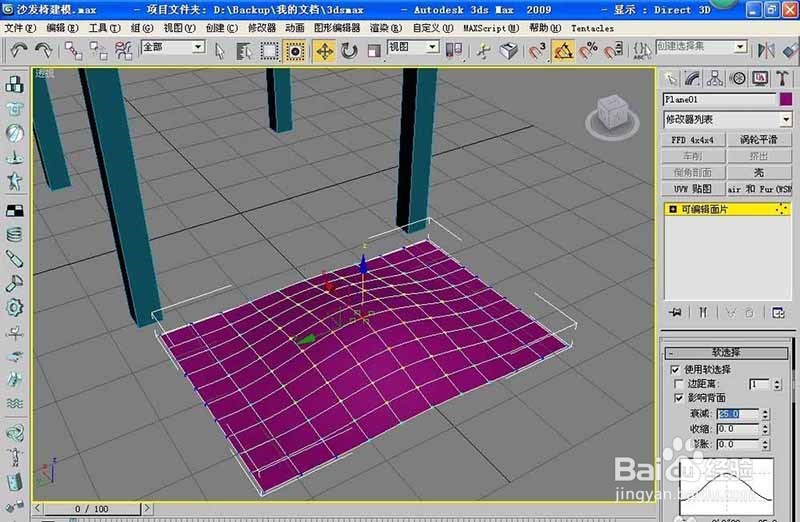
Task: Select the Move tool in the toolbar
Action: tap(324, 51)
